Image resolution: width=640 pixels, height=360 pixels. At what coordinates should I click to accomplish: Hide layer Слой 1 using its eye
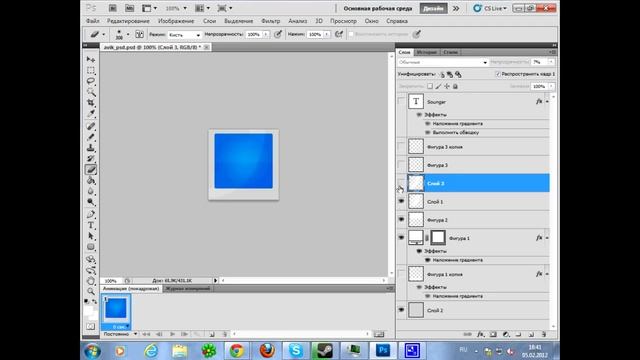(x=401, y=201)
